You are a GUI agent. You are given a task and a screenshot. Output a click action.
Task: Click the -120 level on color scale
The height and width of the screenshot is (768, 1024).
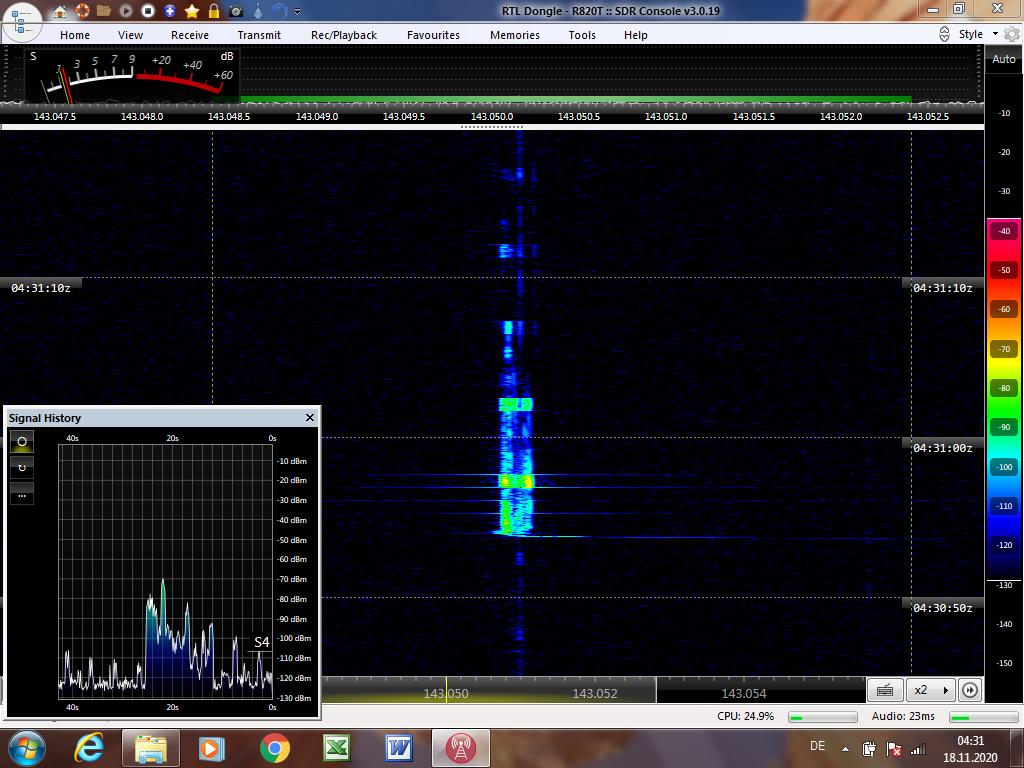click(x=1004, y=545)
